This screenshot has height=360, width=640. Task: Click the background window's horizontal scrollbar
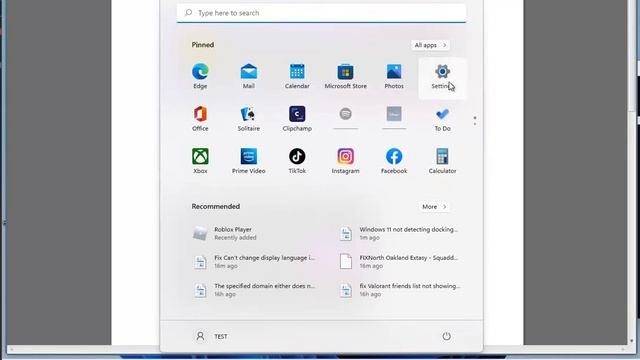316,349
